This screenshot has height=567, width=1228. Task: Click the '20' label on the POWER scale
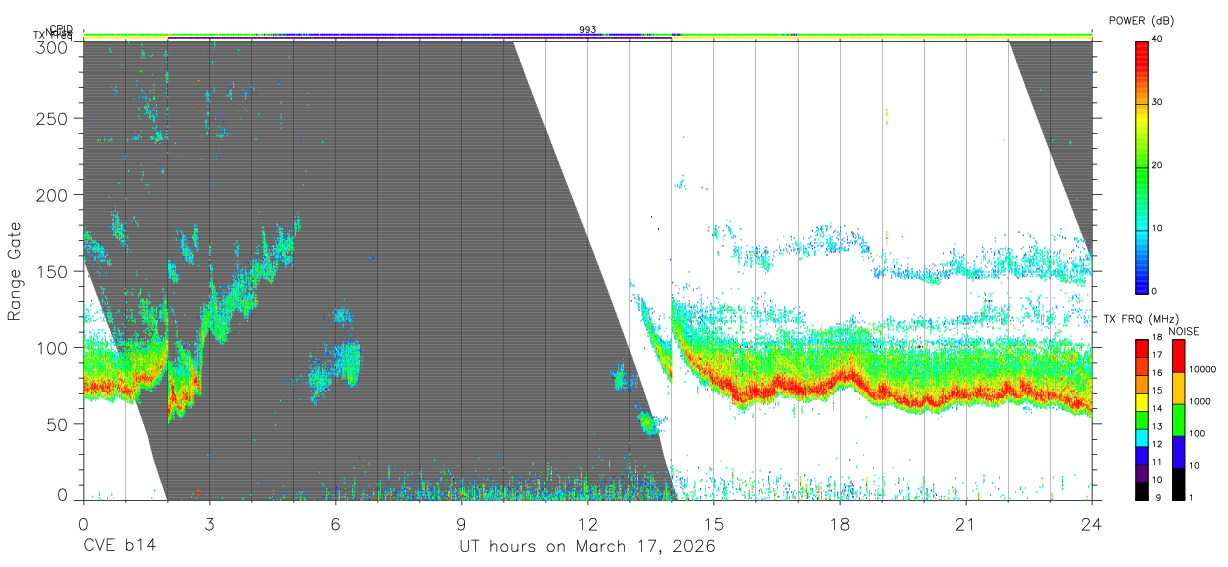pos(1156,166)
